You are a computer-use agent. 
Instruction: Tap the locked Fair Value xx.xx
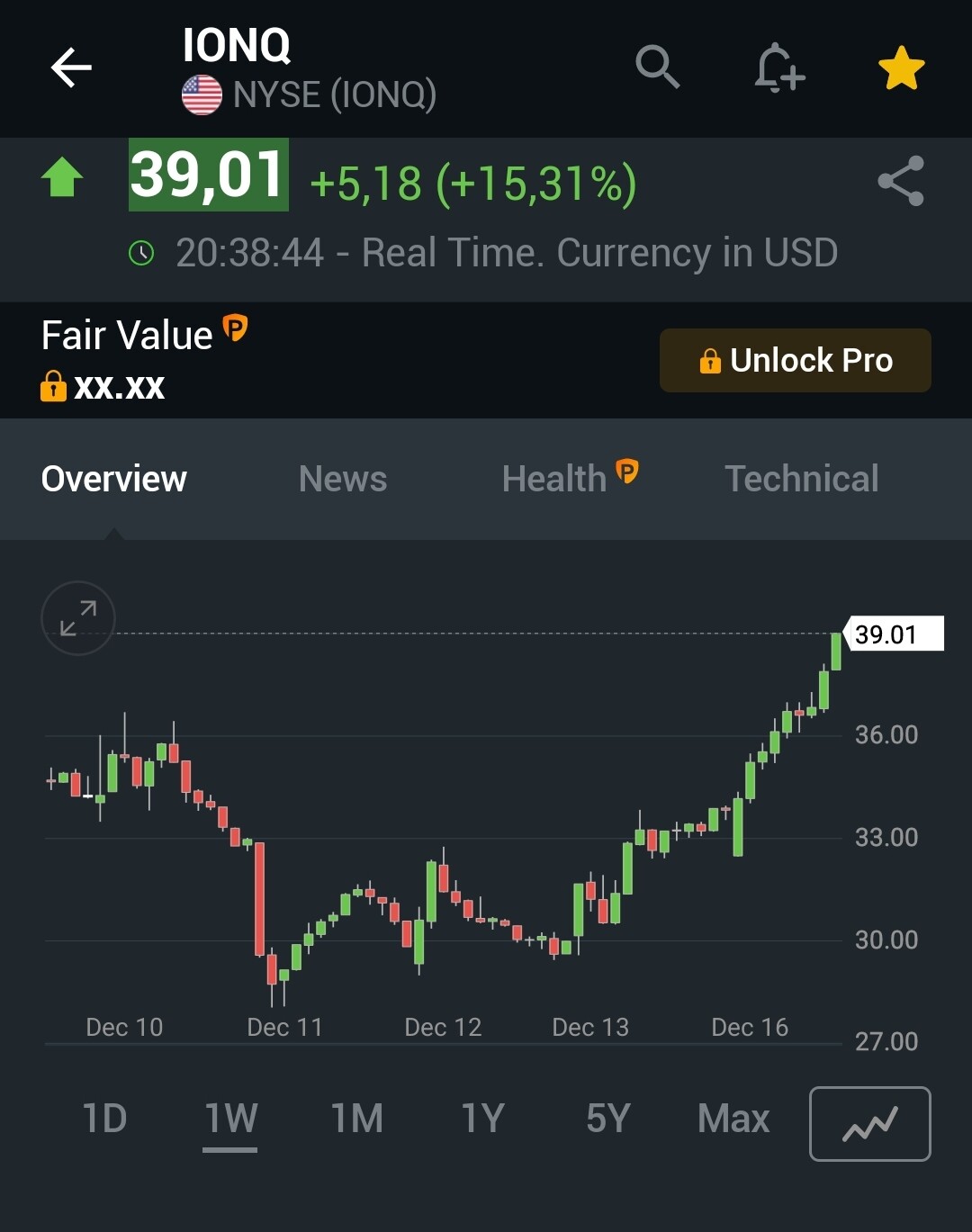tap(103, 387)
